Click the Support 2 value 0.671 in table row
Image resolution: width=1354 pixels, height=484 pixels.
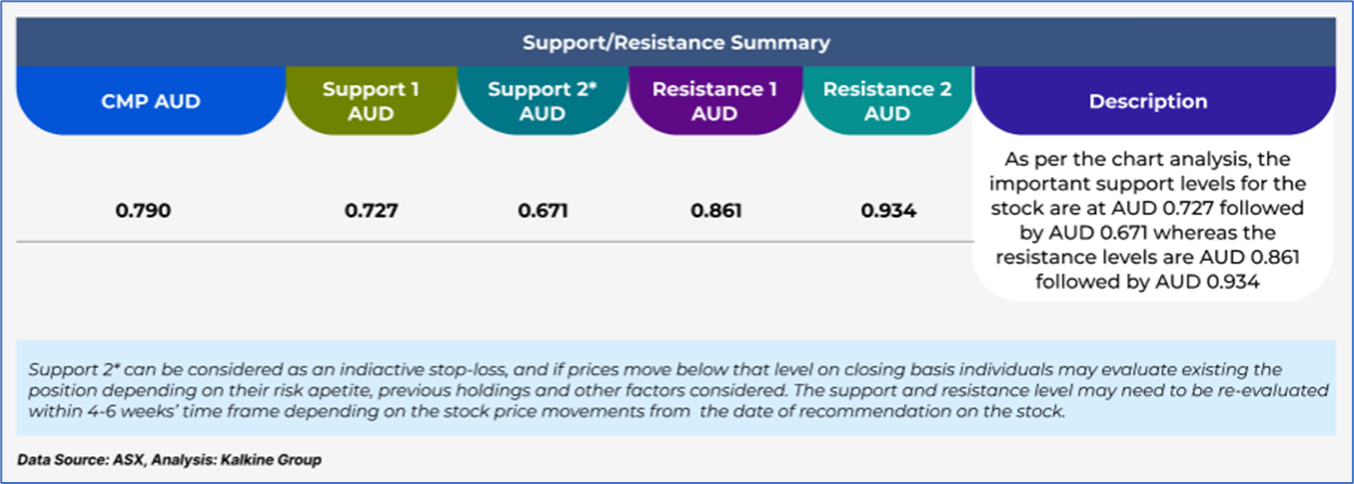(x=543, y=212)
